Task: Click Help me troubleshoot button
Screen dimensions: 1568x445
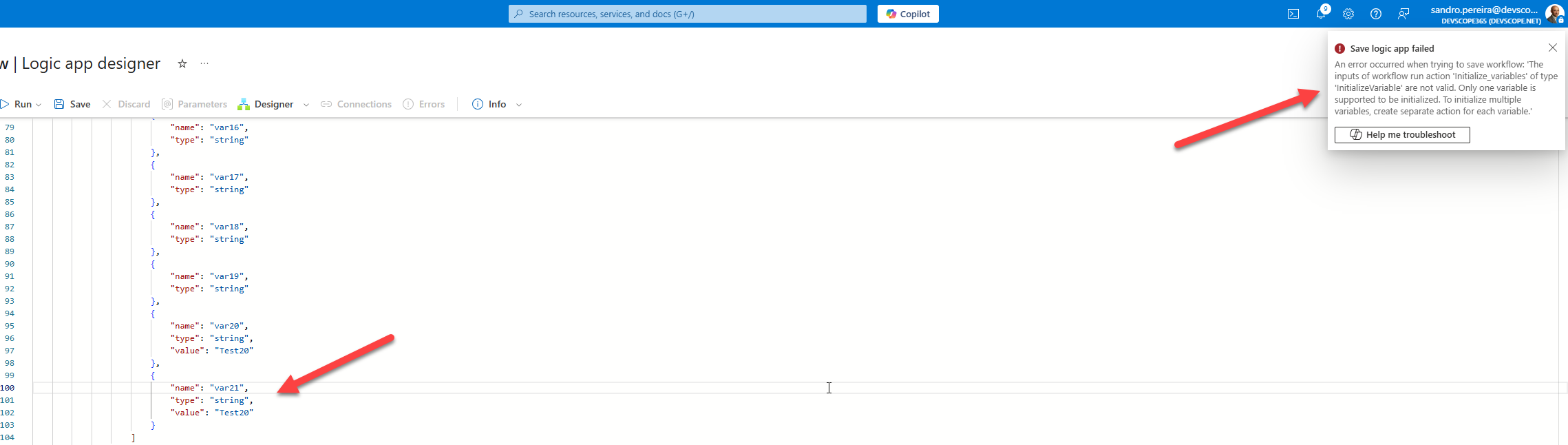Action: point(1402,135)
